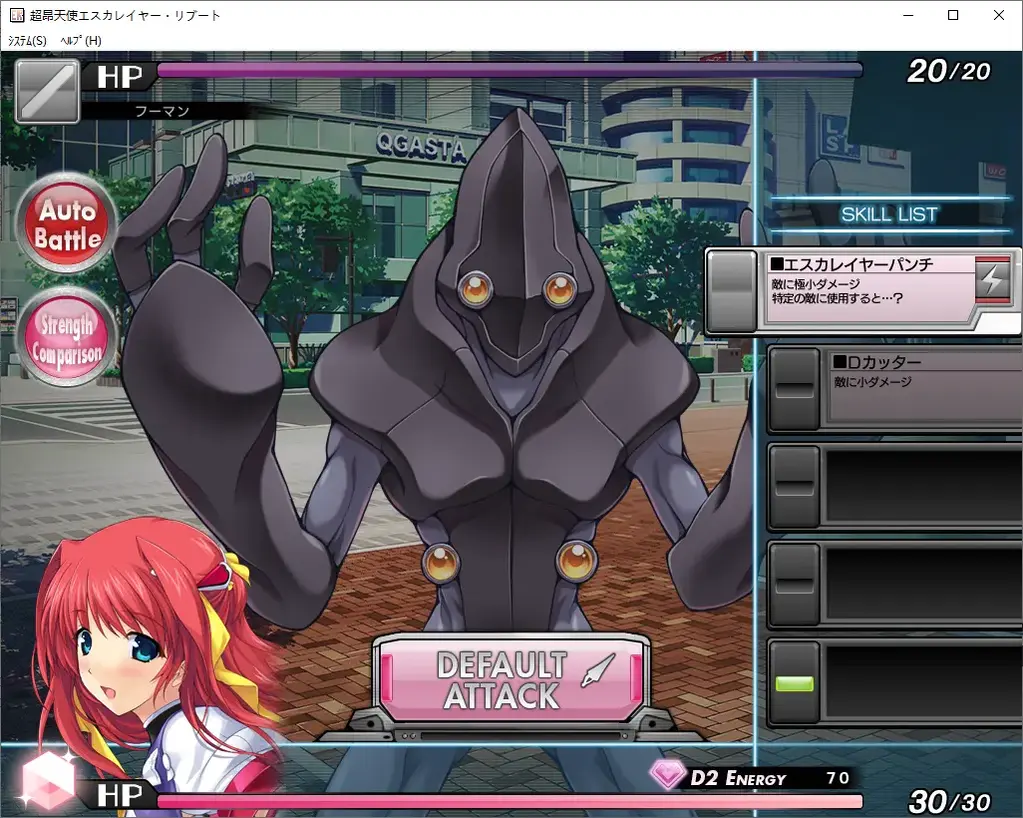Click the D2 Energy value 70

point(838,778)
